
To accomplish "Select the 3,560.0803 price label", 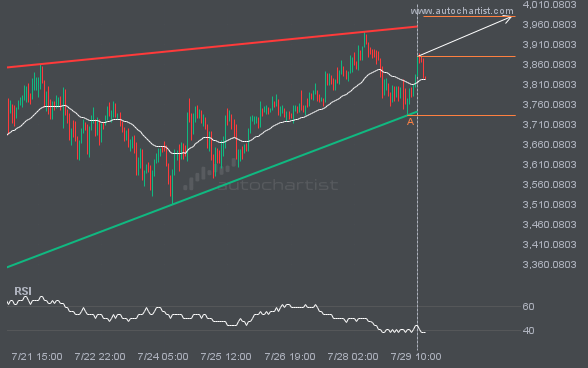I will coord(549,185).
